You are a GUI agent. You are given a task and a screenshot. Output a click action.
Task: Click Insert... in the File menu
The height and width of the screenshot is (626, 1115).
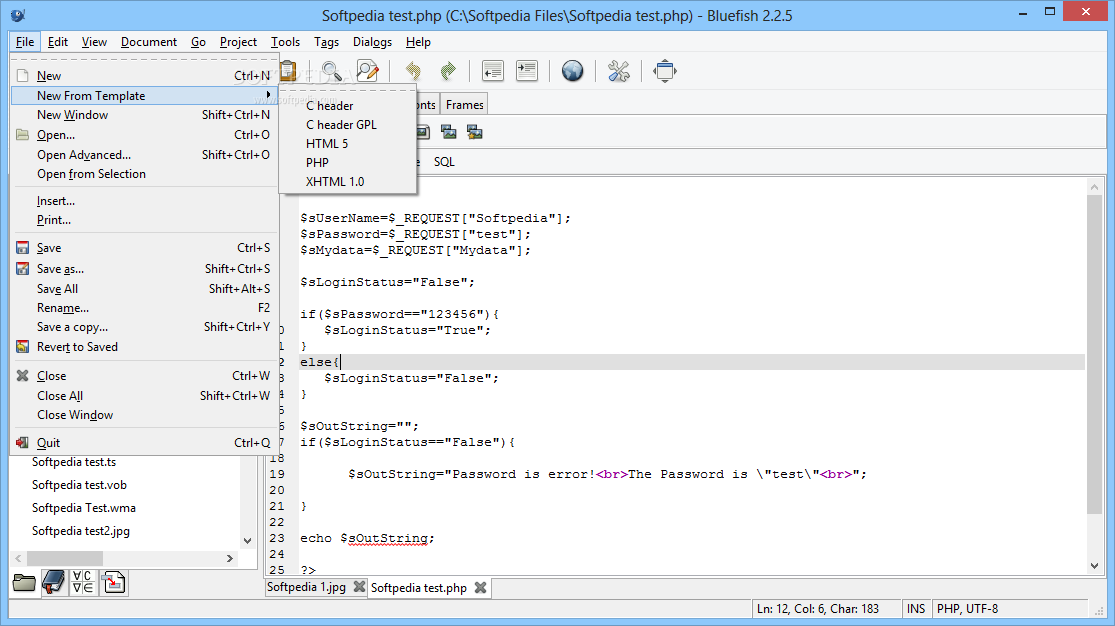click(144, 201)
